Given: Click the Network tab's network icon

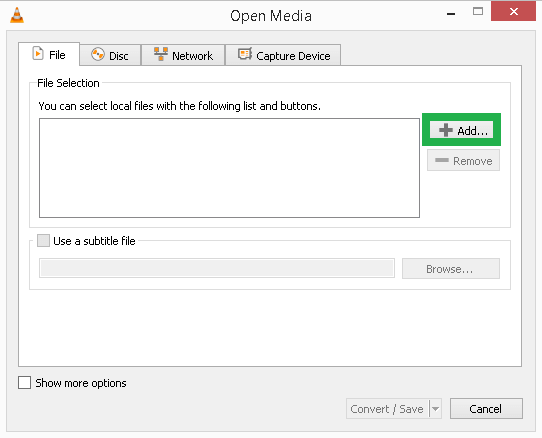Looking at the screenshot, I should click(x=161, y=54).
